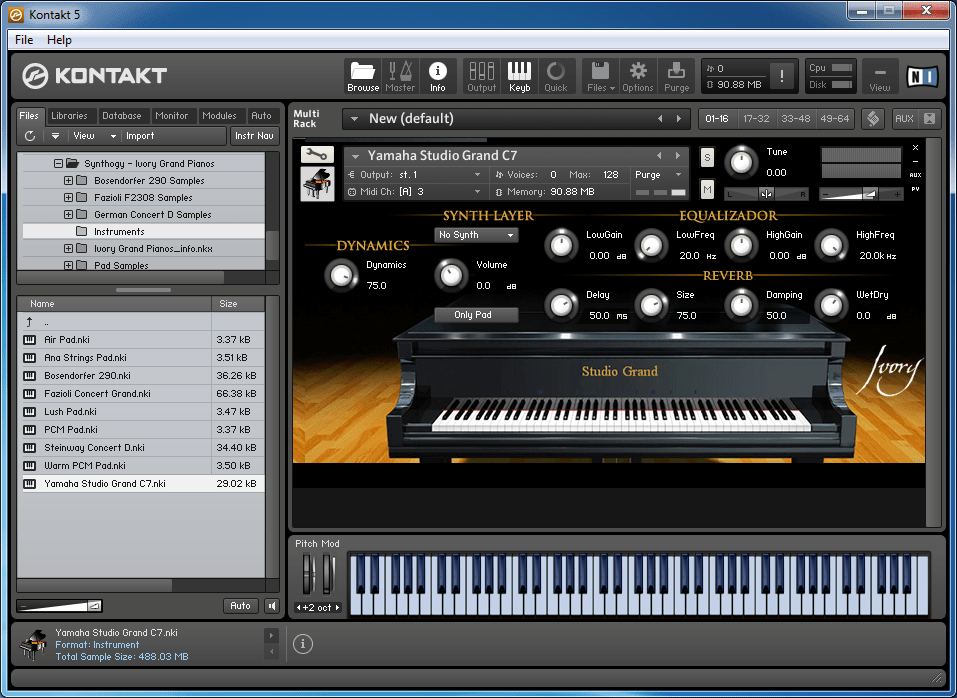Expand the German Concert D Samples folder

68,215
